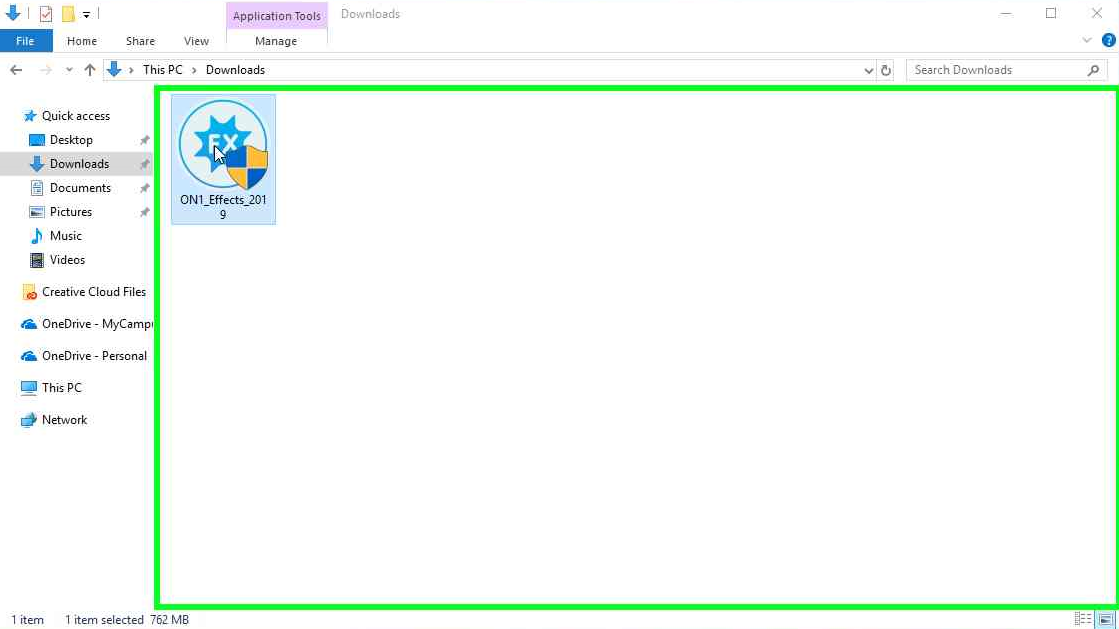Open Pictures in the navigation pane
This screenshot has width=1119, height=629.
coord(71,212)
